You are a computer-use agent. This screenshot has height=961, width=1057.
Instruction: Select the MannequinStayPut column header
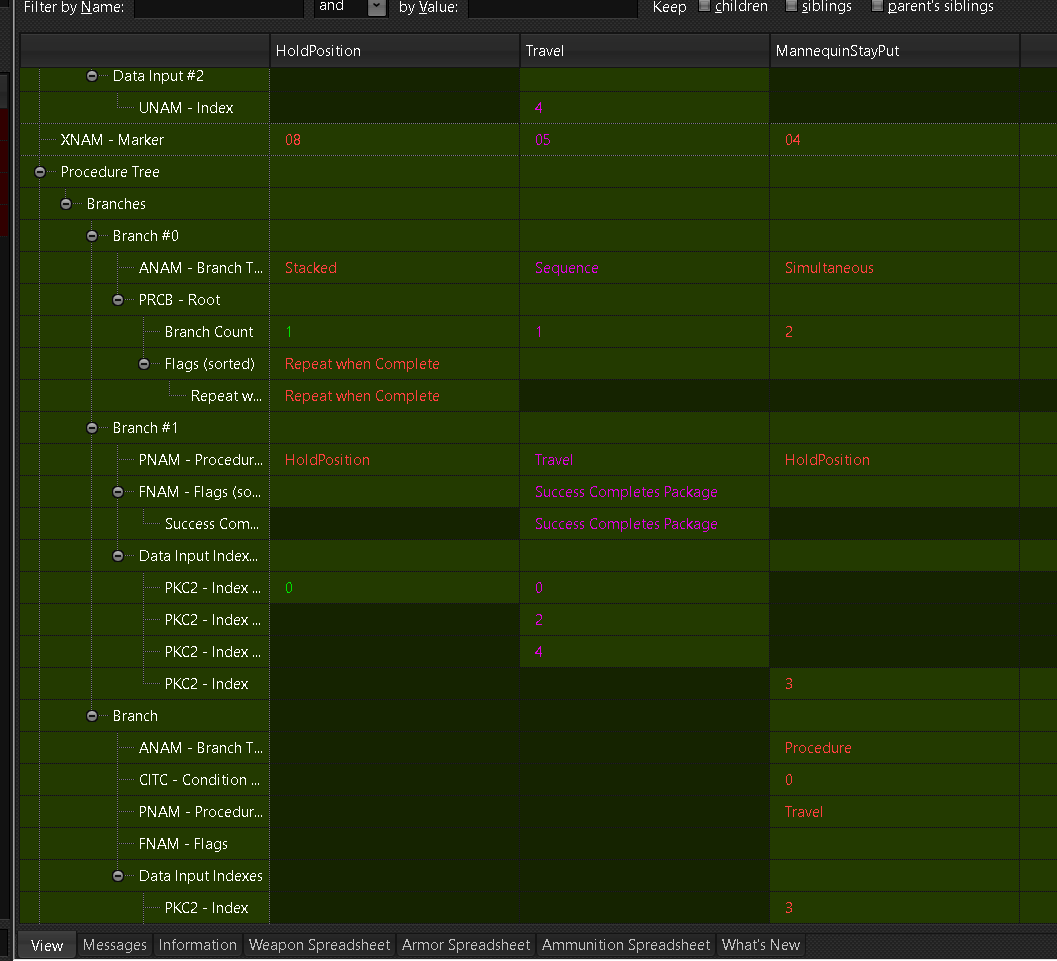click(895, 51)
